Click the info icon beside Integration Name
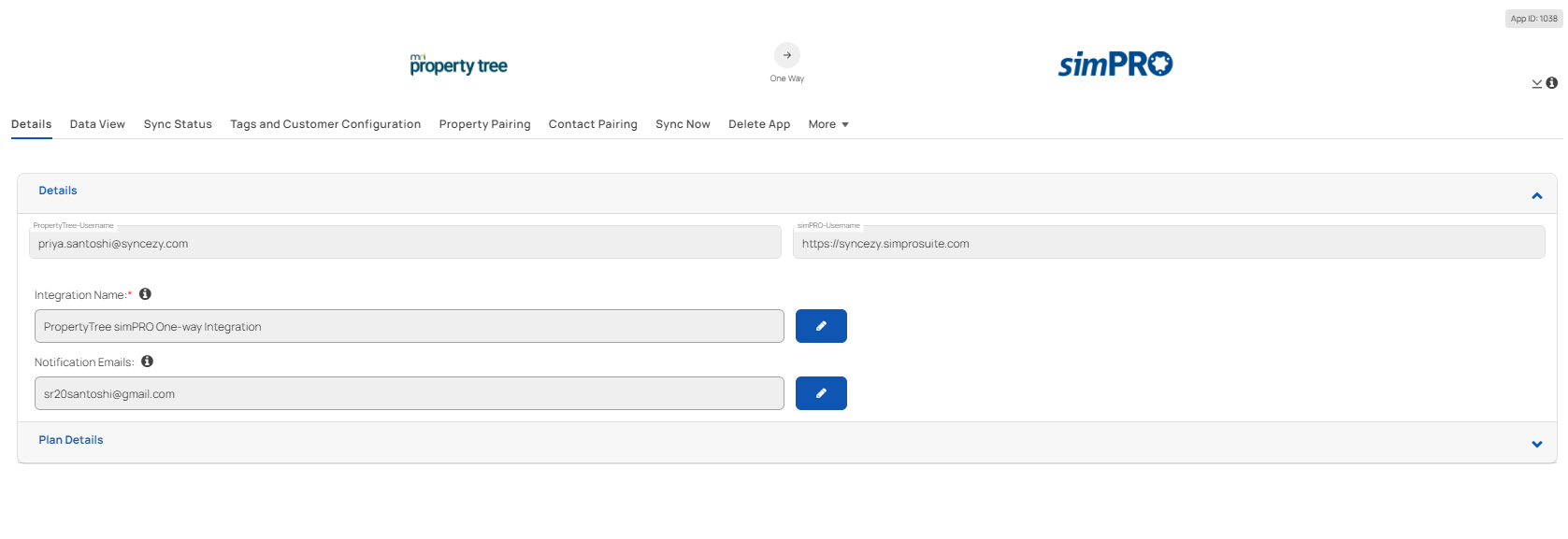The width and height of the screenshot is (1568, 539). tap(145, 294)
